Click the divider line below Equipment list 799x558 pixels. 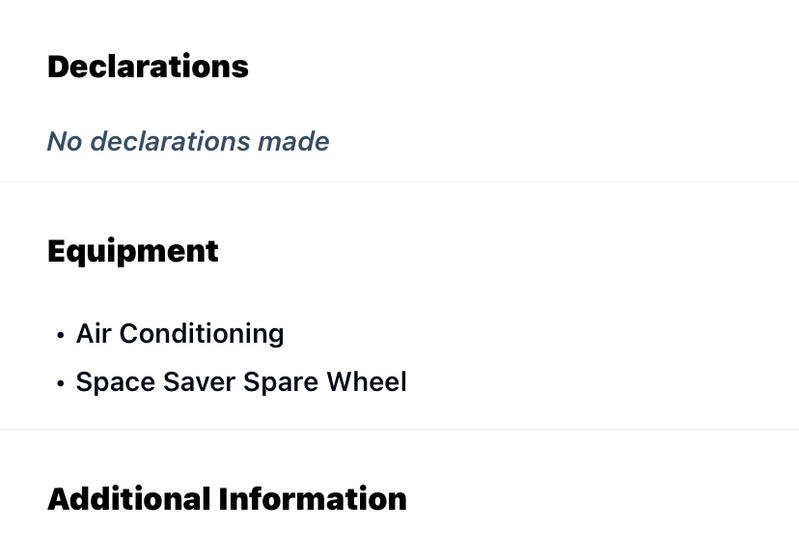(x=400, y=430)
